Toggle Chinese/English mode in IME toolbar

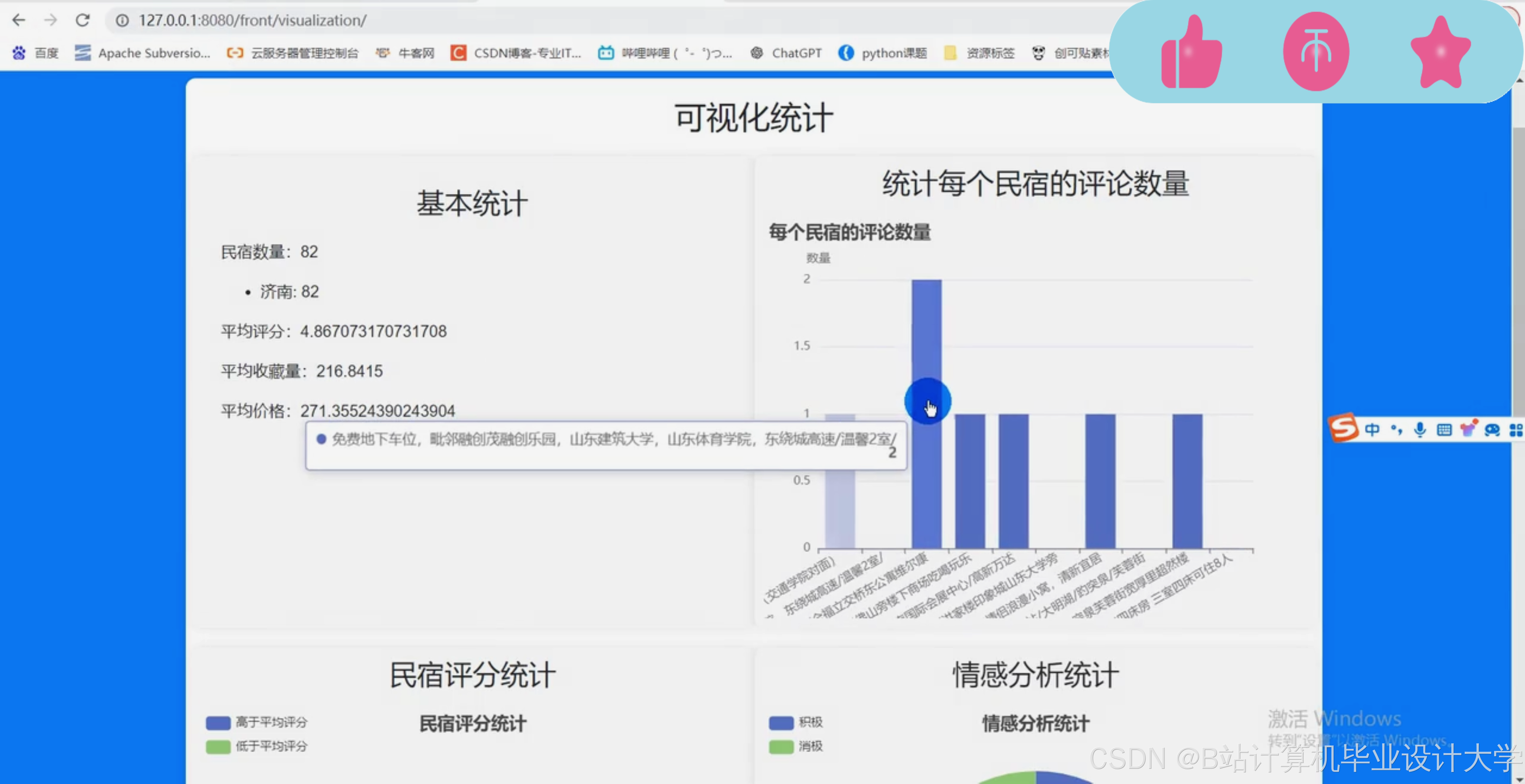(1372, 430)
